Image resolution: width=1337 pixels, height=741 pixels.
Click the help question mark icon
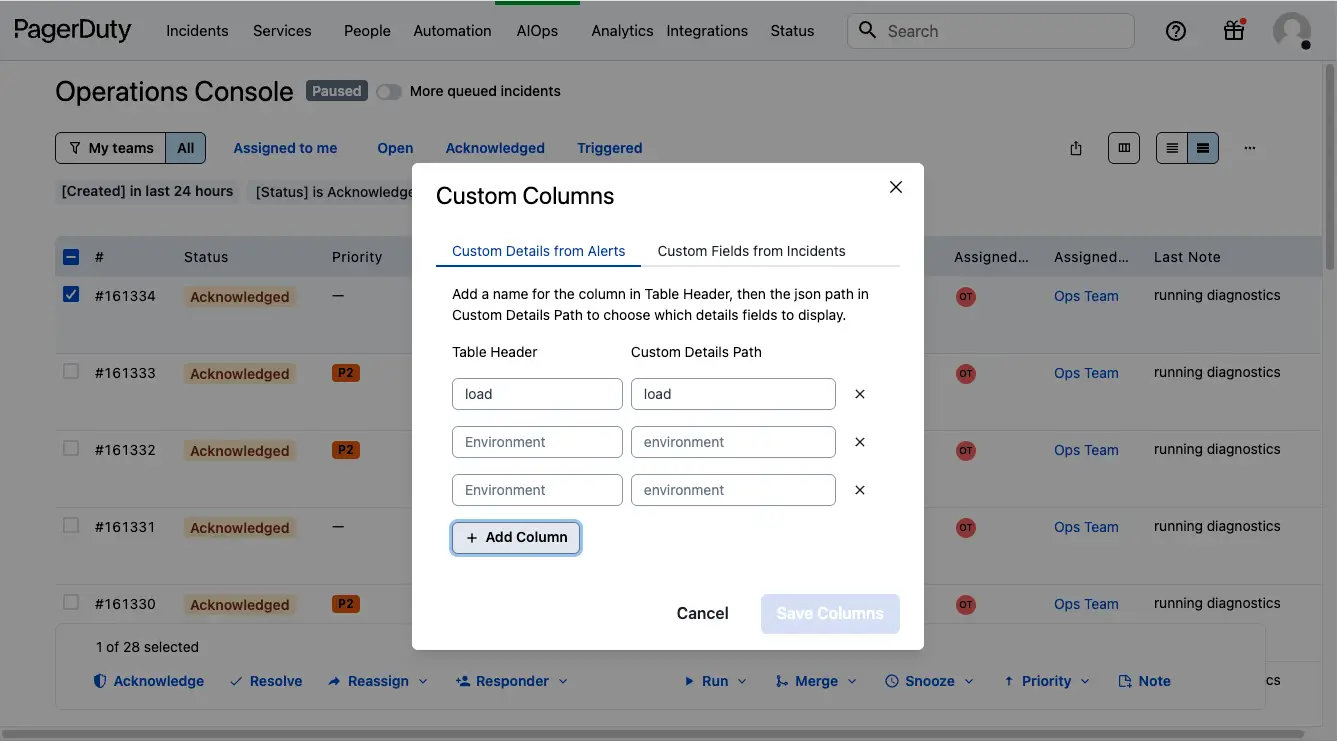point(1176,31)
